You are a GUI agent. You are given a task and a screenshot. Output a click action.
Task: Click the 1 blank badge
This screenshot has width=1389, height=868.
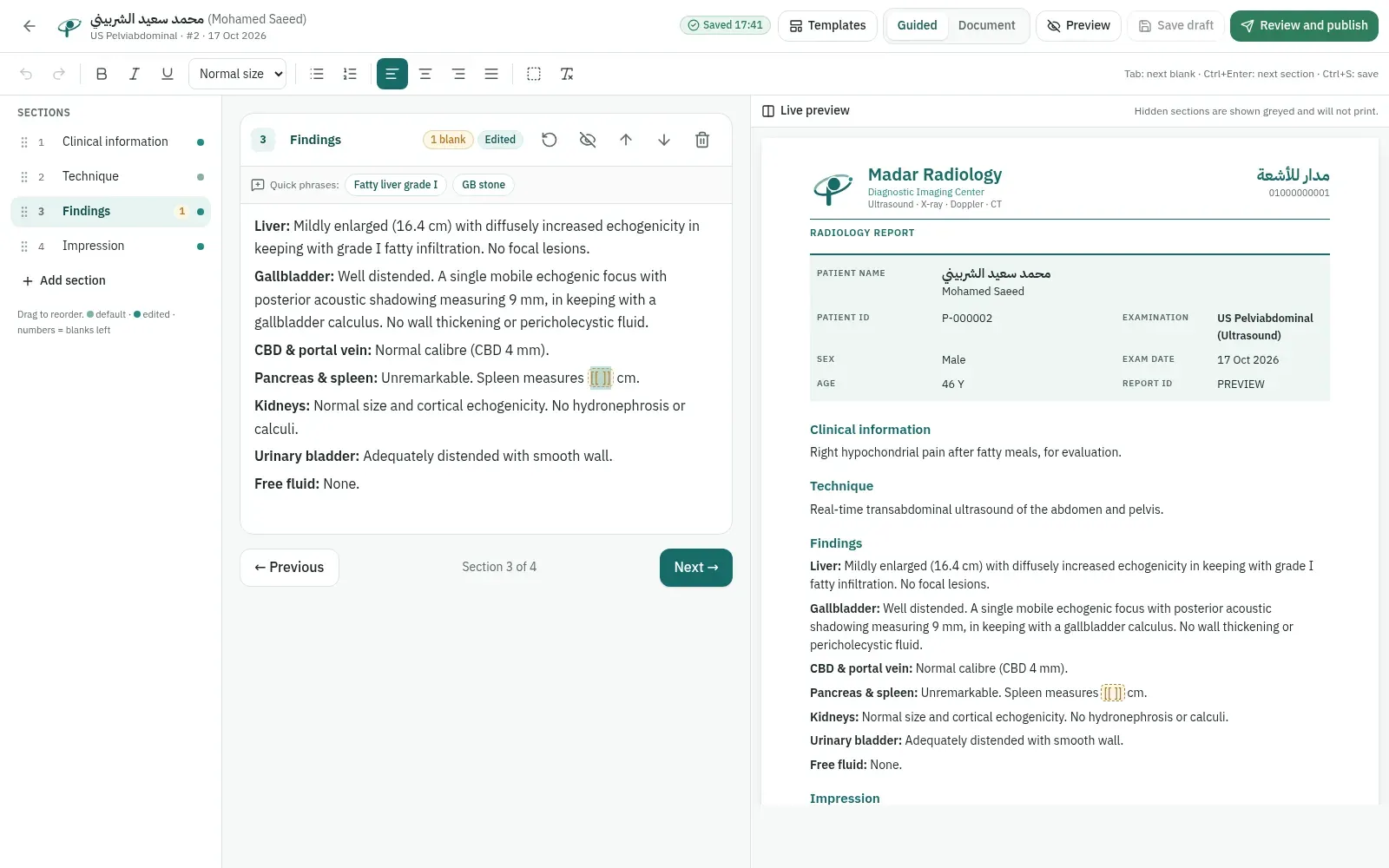click(448, 140)
